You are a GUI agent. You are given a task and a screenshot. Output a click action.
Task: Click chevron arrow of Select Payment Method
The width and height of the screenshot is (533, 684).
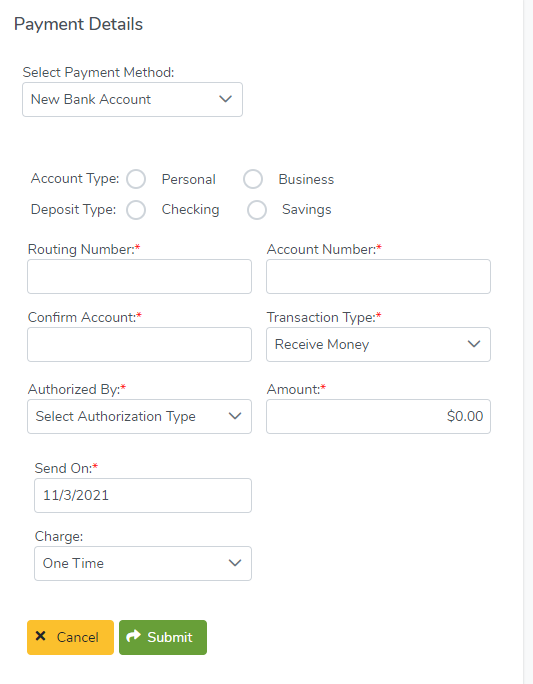225,99
